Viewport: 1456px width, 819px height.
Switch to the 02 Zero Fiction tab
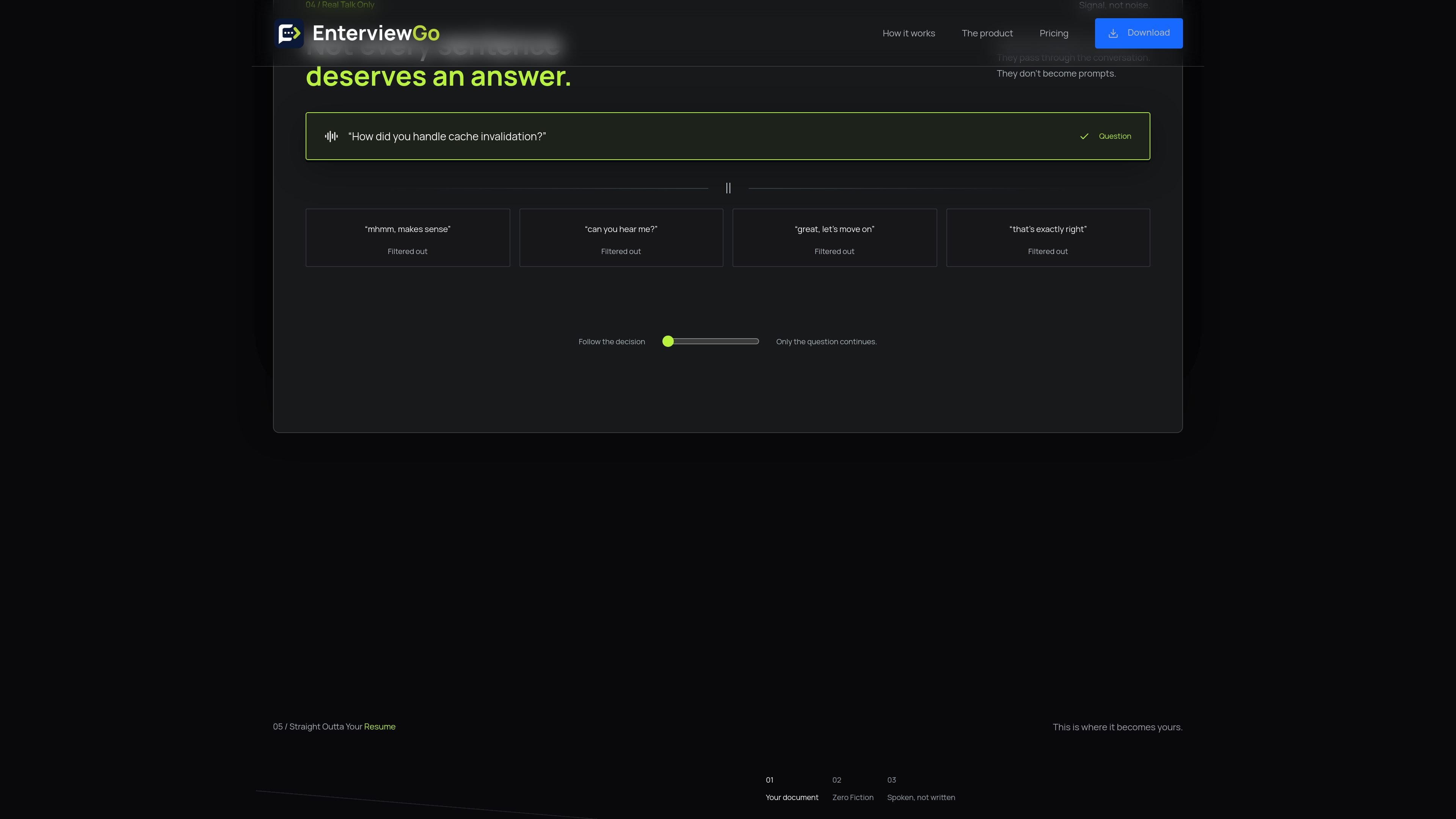853,789
